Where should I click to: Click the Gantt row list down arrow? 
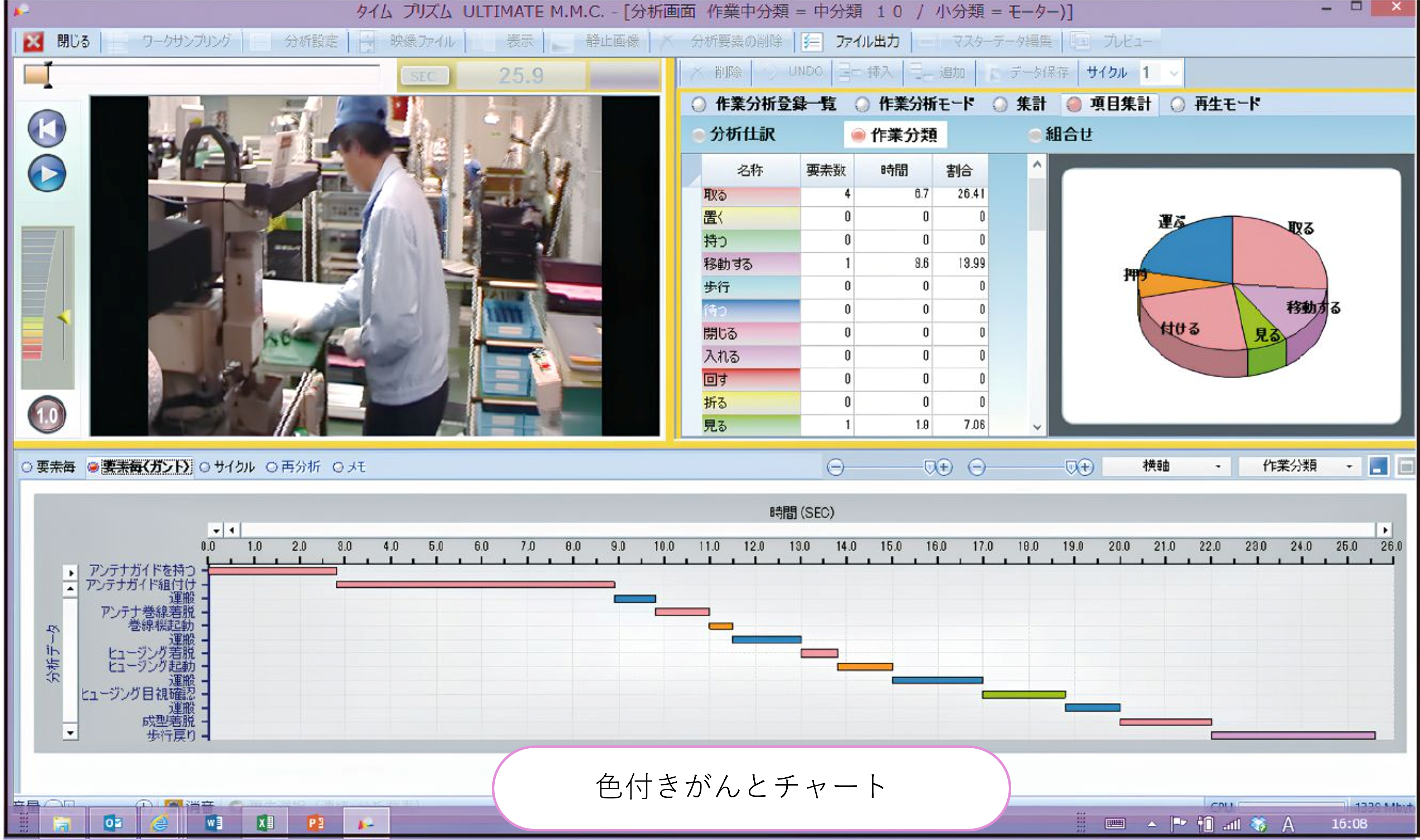[70, 733]
